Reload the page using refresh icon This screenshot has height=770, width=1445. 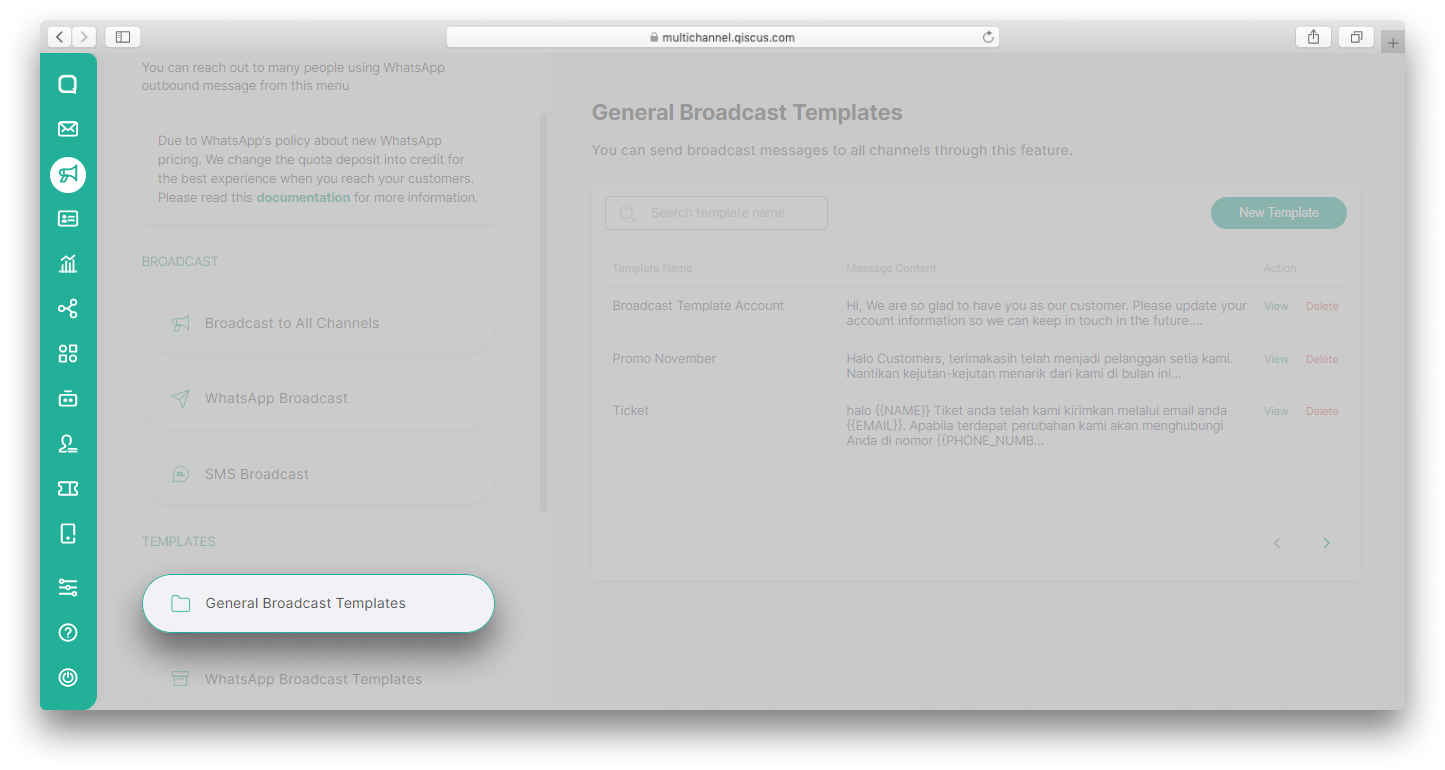click(988, 37)
